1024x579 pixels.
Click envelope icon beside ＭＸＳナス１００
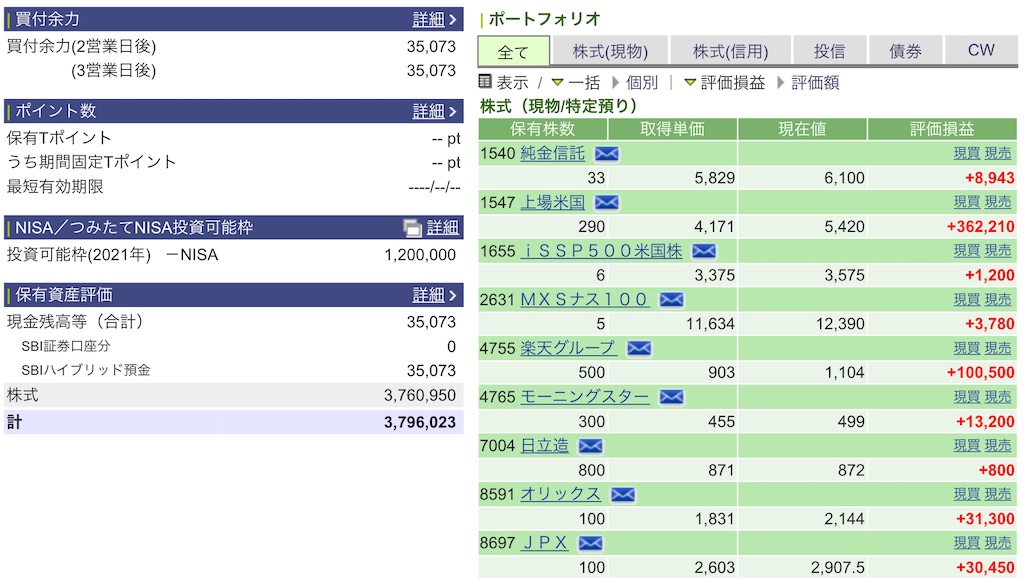671,300
